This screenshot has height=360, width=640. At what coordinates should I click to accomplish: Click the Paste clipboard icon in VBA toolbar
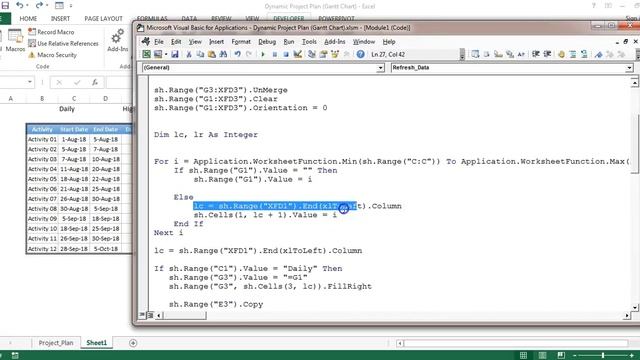(x=211, y=54)
